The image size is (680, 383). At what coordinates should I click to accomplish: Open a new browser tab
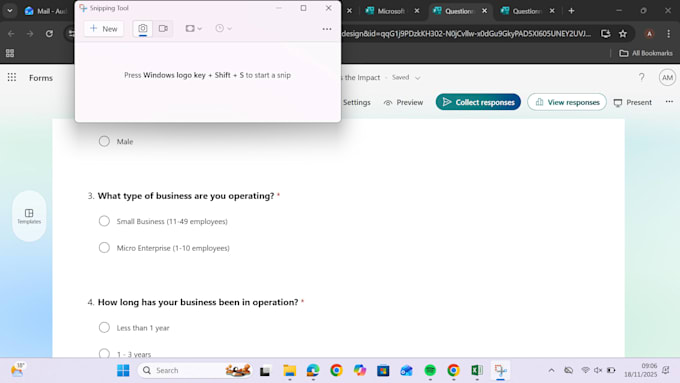(x=572, y=11)
